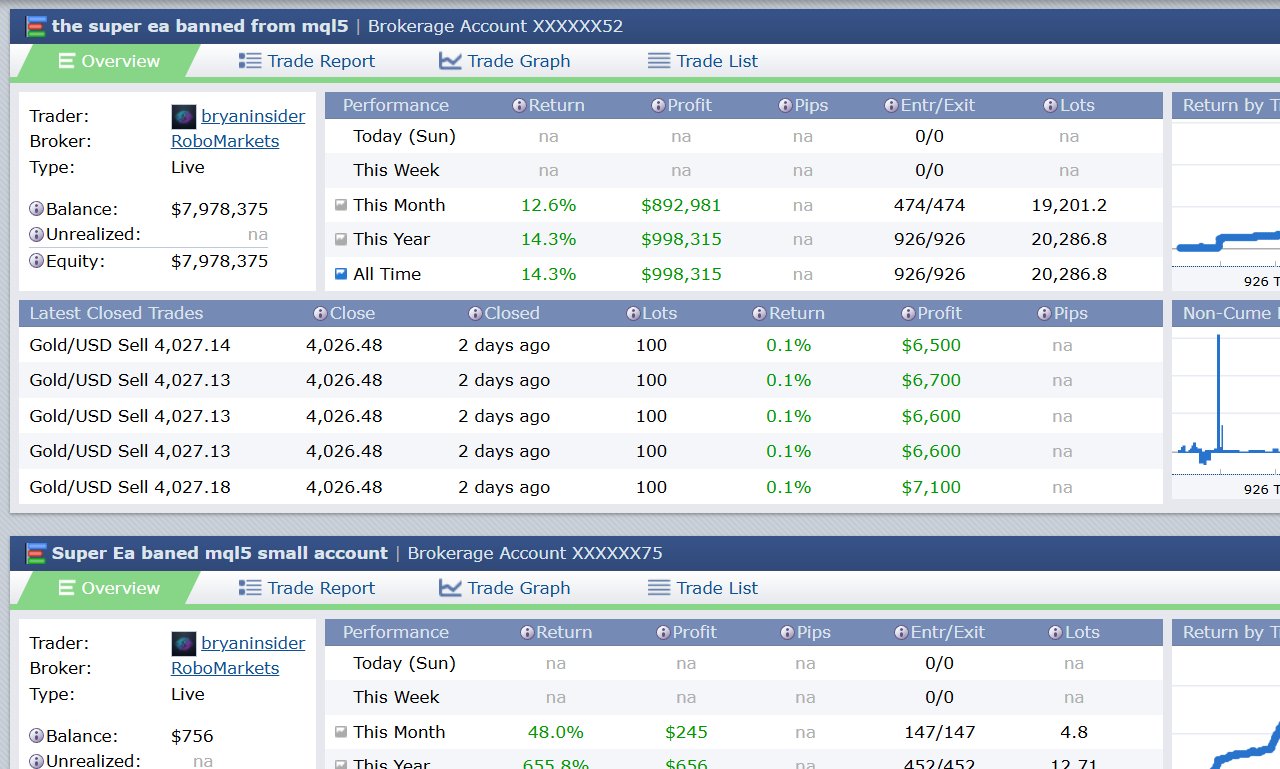Image resolution: width=1280 pixels, height=769 pixels.
Task: Open RoboMarkets broker link in XXXXXX52 panel
Action: click(225, 141)
